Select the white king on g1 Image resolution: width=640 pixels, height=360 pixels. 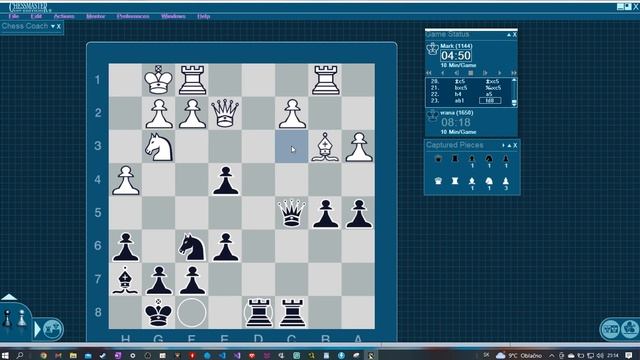[x=158, y=80]
